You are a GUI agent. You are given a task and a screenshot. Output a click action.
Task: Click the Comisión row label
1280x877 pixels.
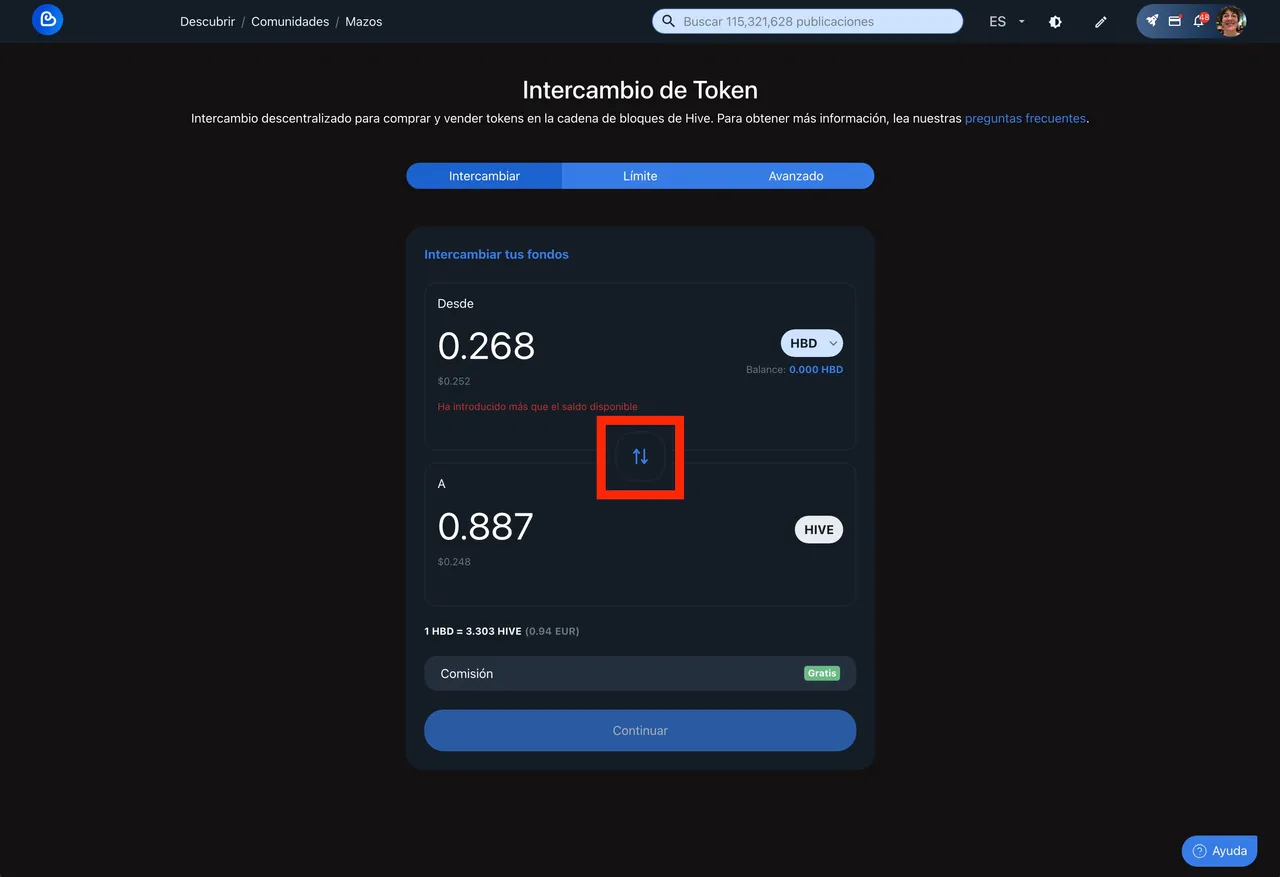pos(467,673)
